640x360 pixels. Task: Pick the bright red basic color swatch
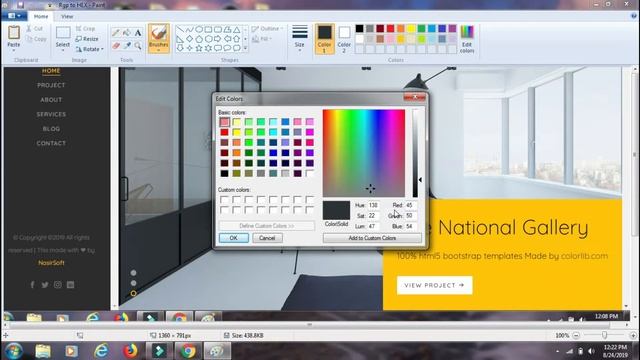click(224, 132)
